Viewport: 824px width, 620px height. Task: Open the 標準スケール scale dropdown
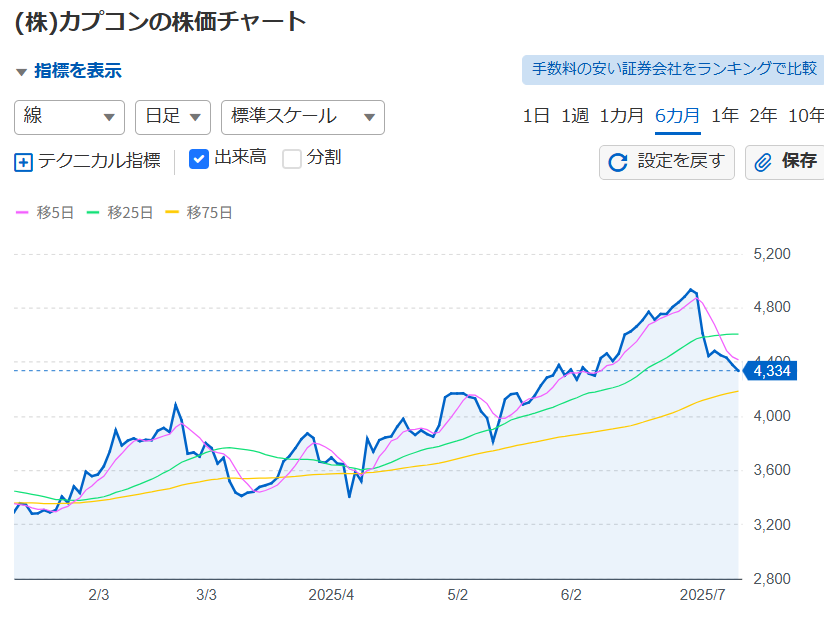pos(303,117)
